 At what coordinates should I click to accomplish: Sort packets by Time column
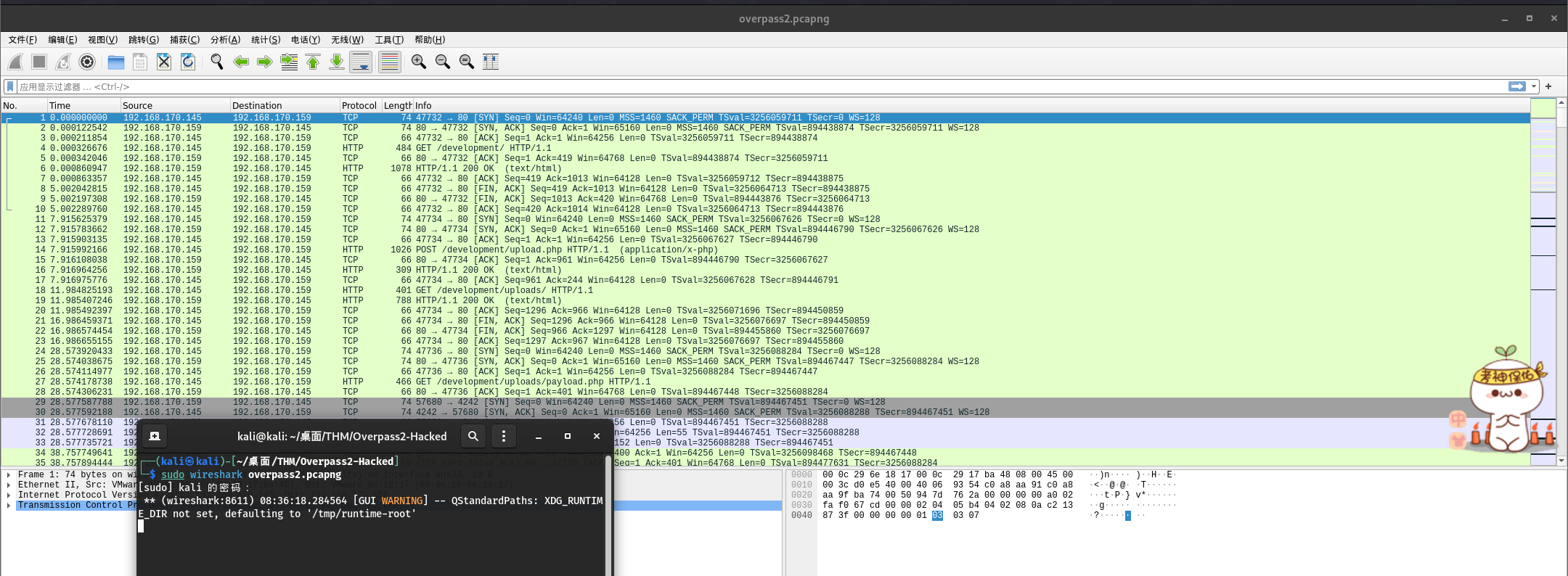tap(83, 106)
